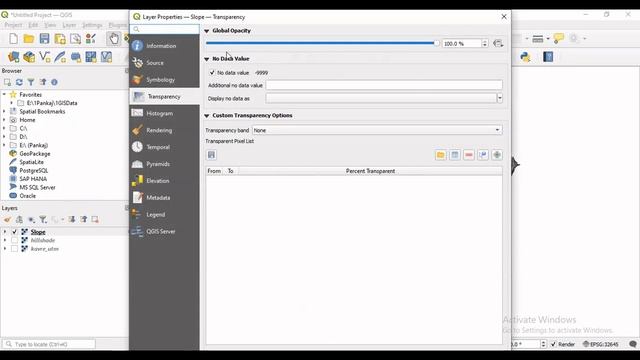Viewport: 640px width, 360px height.
Task: Click the Open Project folder icon
Action: 29,39
